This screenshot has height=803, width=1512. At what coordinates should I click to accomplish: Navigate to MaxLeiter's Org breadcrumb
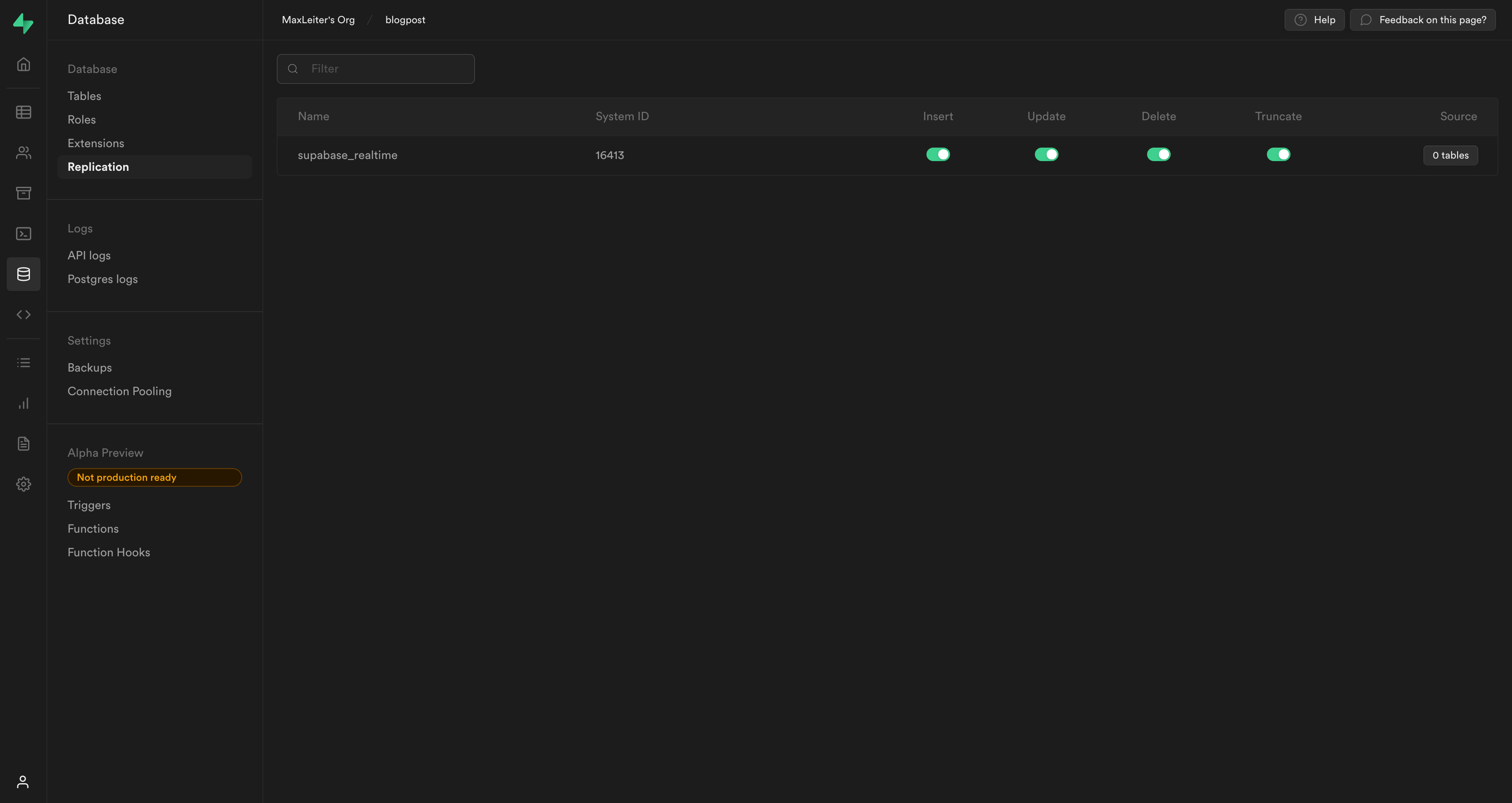[x=318, y=19]
